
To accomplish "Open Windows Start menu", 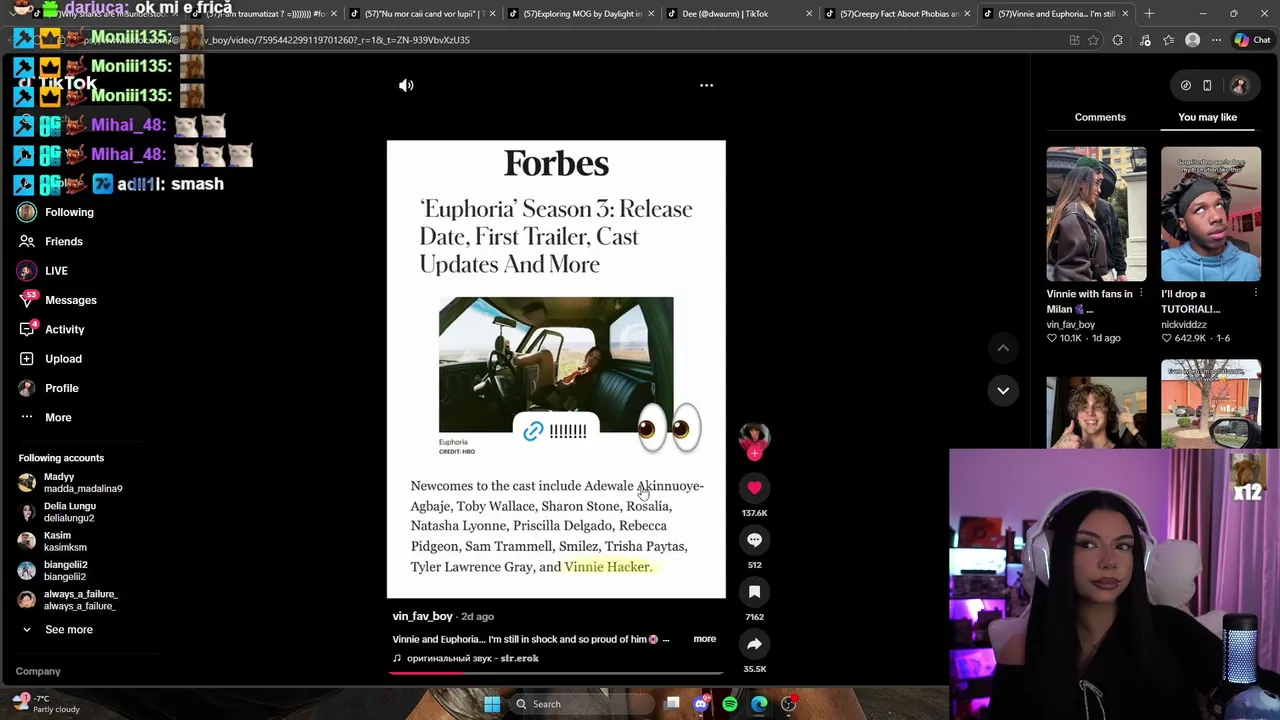I will (492, 704).
